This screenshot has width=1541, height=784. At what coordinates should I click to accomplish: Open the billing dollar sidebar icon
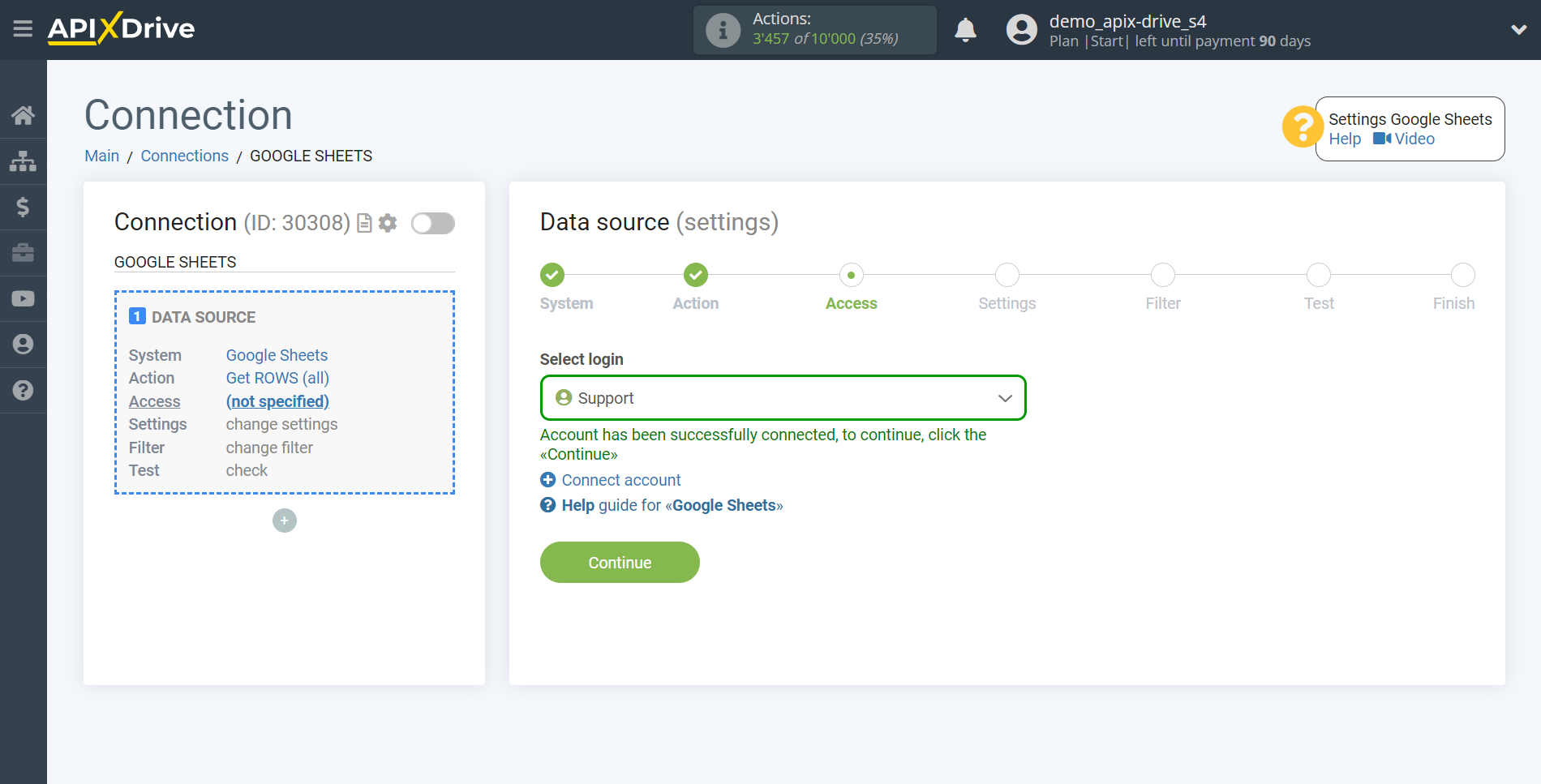[23, 207]
